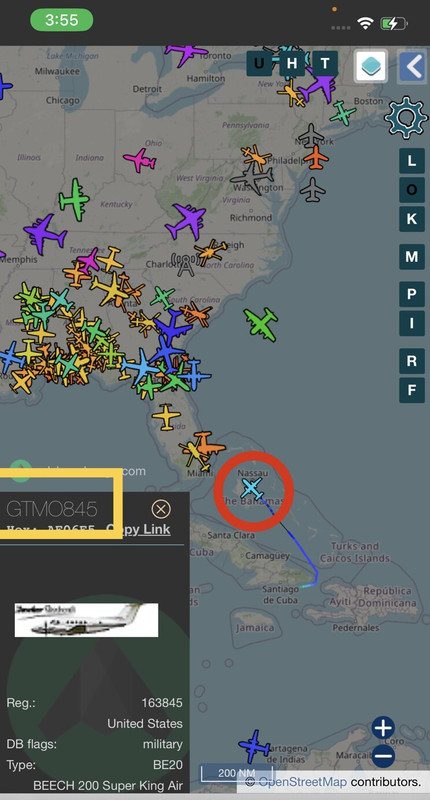430x800 pixels.
Task: Tap the BEECH 200 Super King Air text
Action: (x=108, y=785)
